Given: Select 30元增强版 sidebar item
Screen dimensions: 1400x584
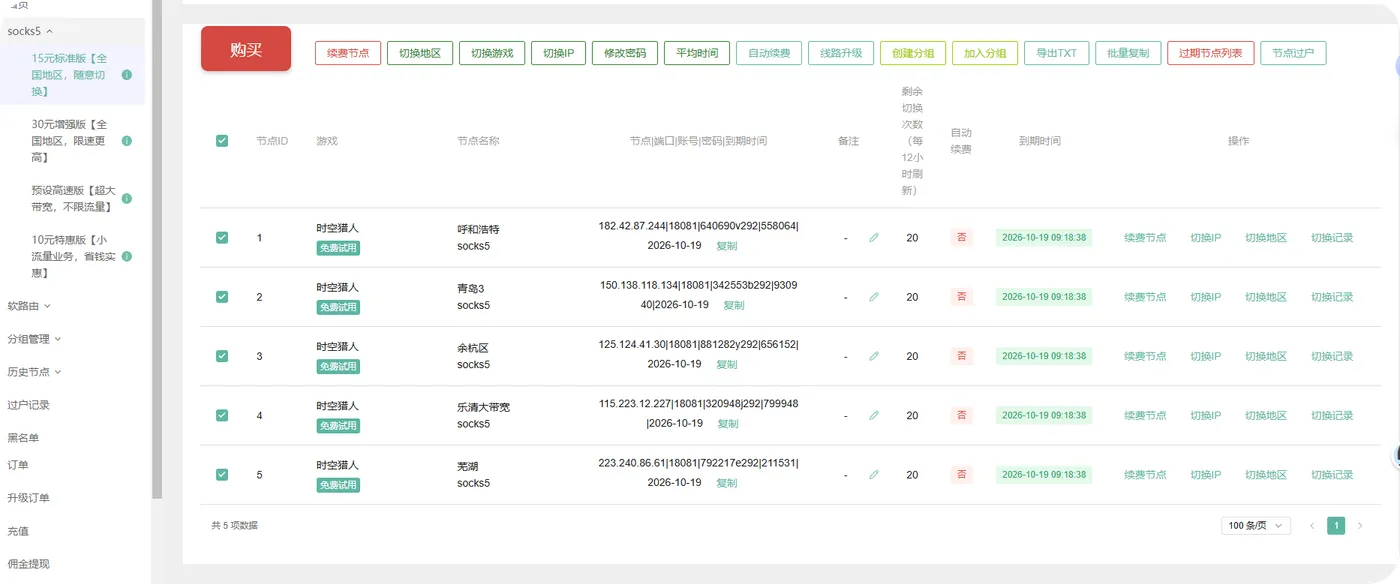Looking at the screenshot, I should point(72,141).
